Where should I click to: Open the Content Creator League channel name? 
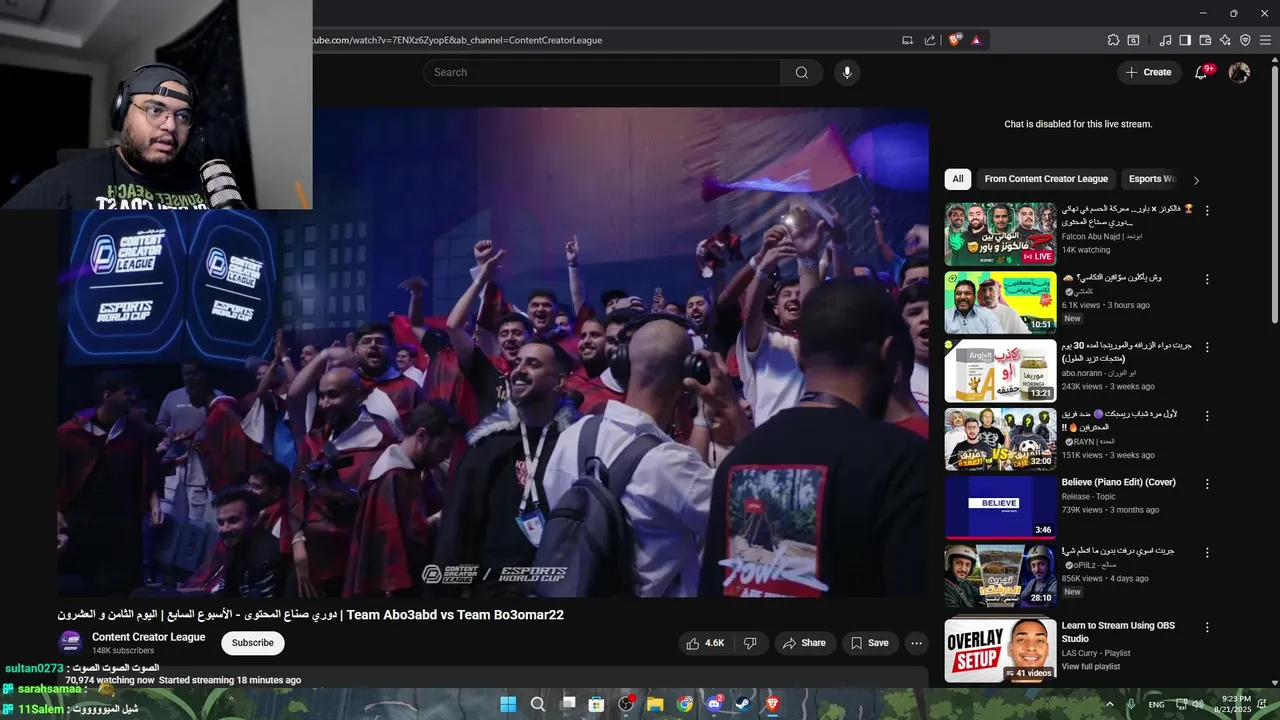coord(149,637)
